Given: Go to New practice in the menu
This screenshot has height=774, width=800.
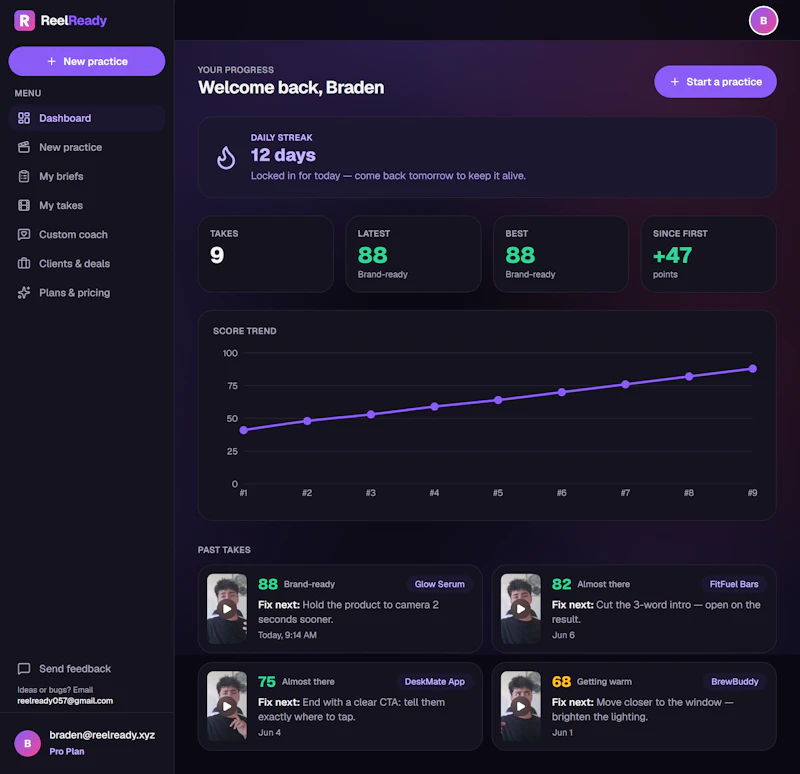Looking at the screenshot, I should pos(87,147).
